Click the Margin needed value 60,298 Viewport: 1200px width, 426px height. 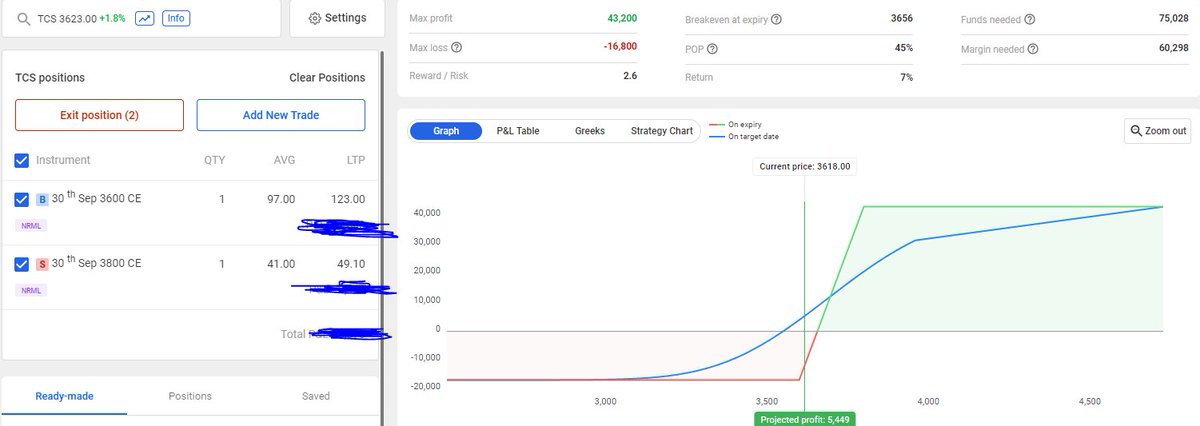[1173, 47]
